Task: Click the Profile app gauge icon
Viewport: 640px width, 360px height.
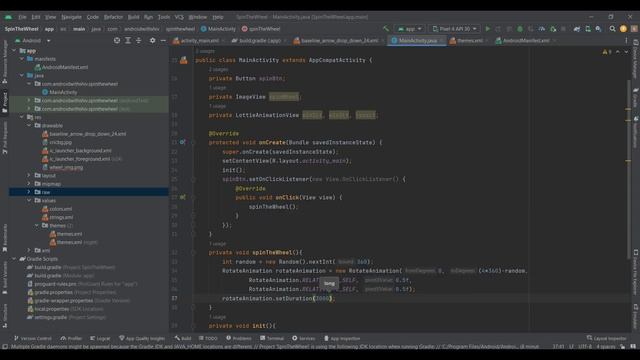Action: point(542,29)
